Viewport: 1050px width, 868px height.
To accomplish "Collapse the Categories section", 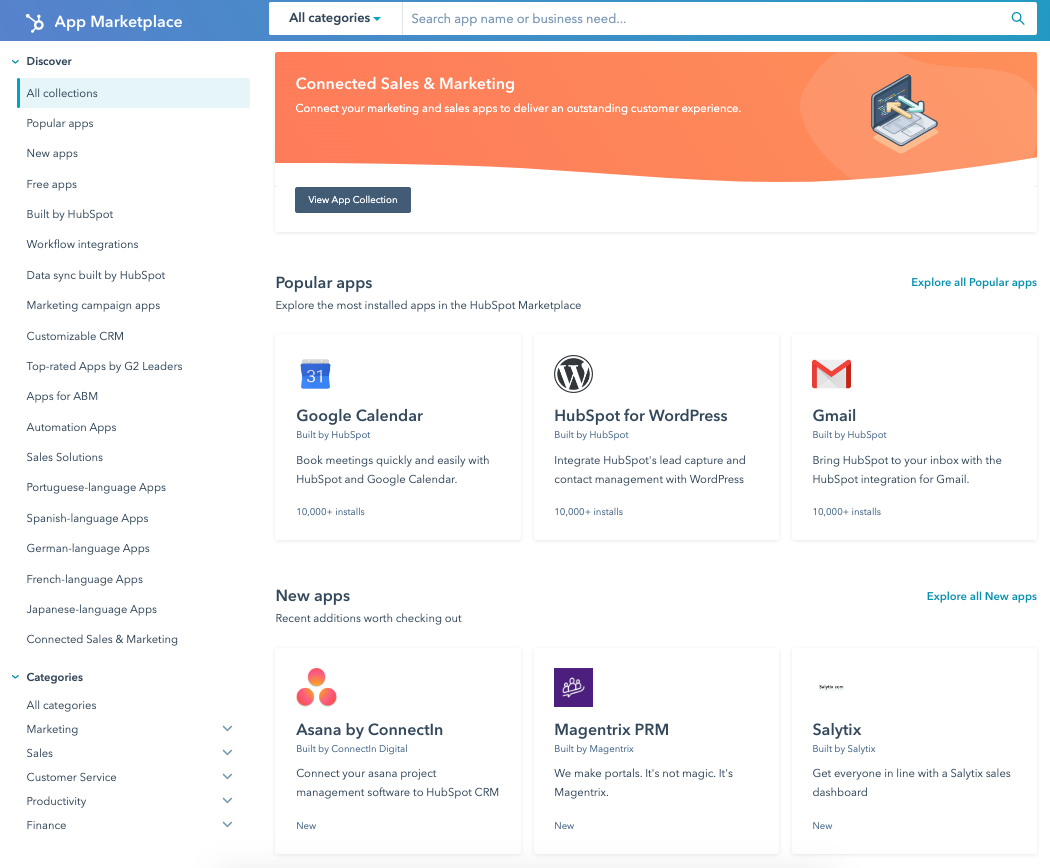I will 15,677.
